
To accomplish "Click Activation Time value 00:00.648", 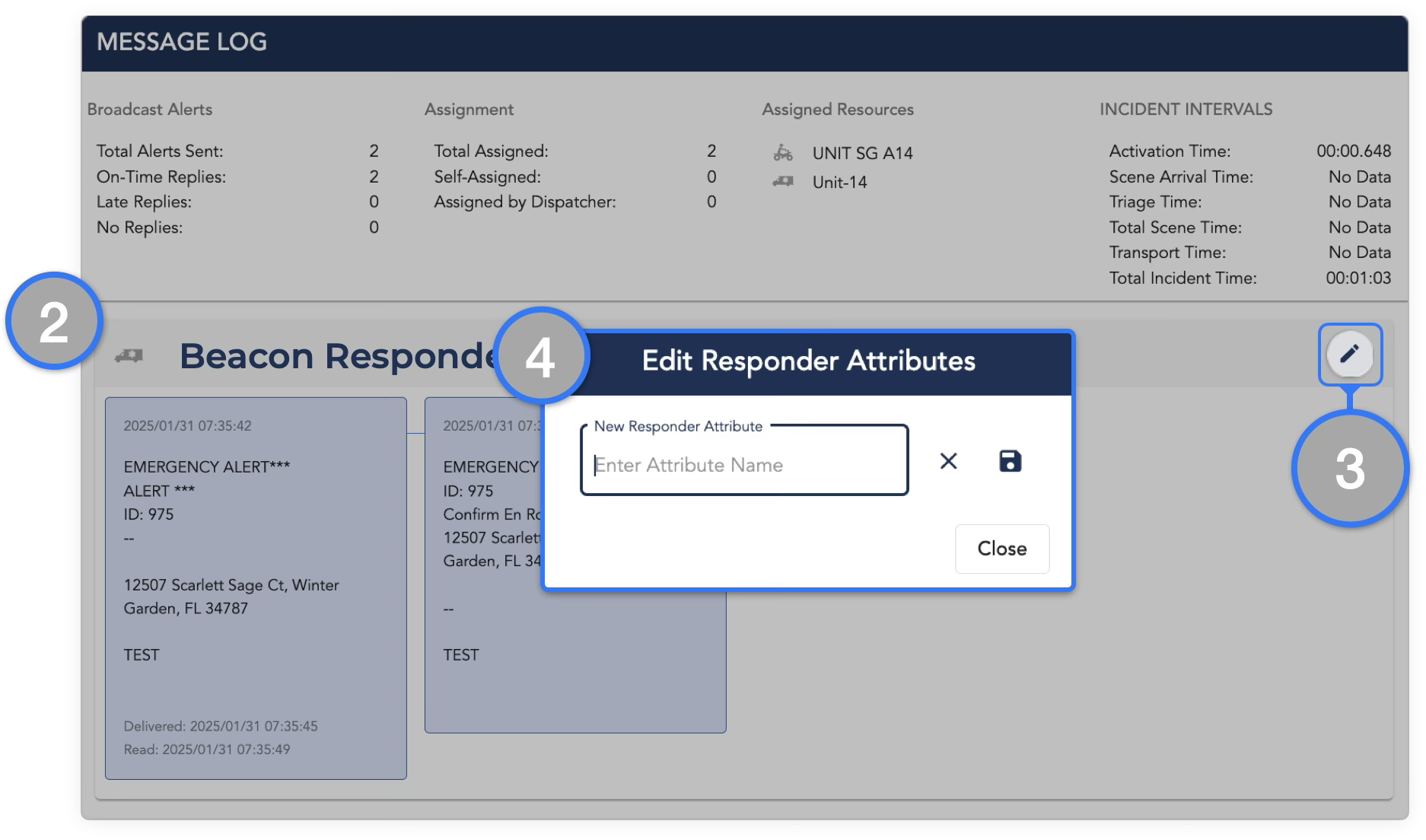I will click(1354, 151).
